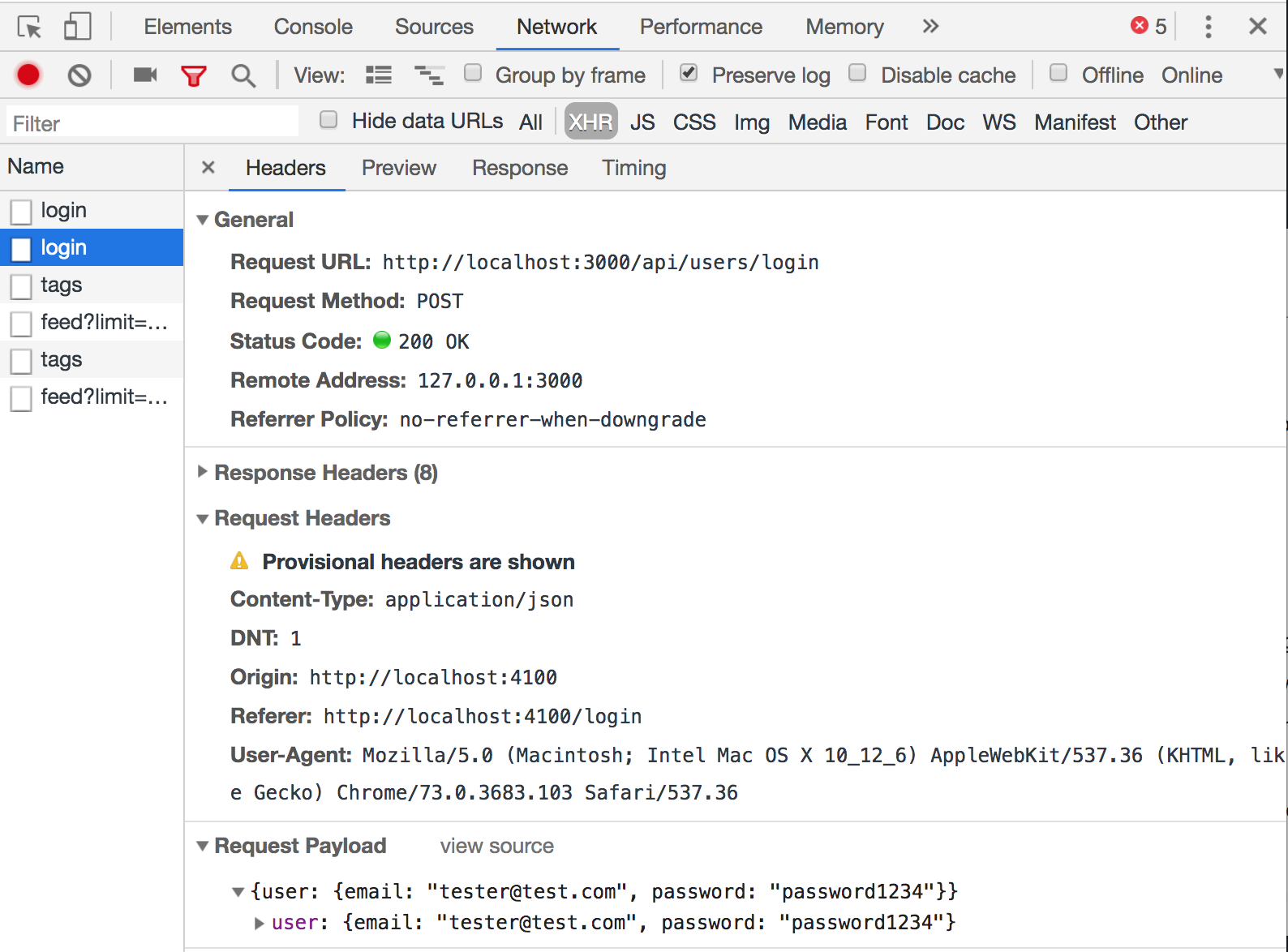Enable Hide data URLs checkbox
1288x952 pixels.
point(328,120)
